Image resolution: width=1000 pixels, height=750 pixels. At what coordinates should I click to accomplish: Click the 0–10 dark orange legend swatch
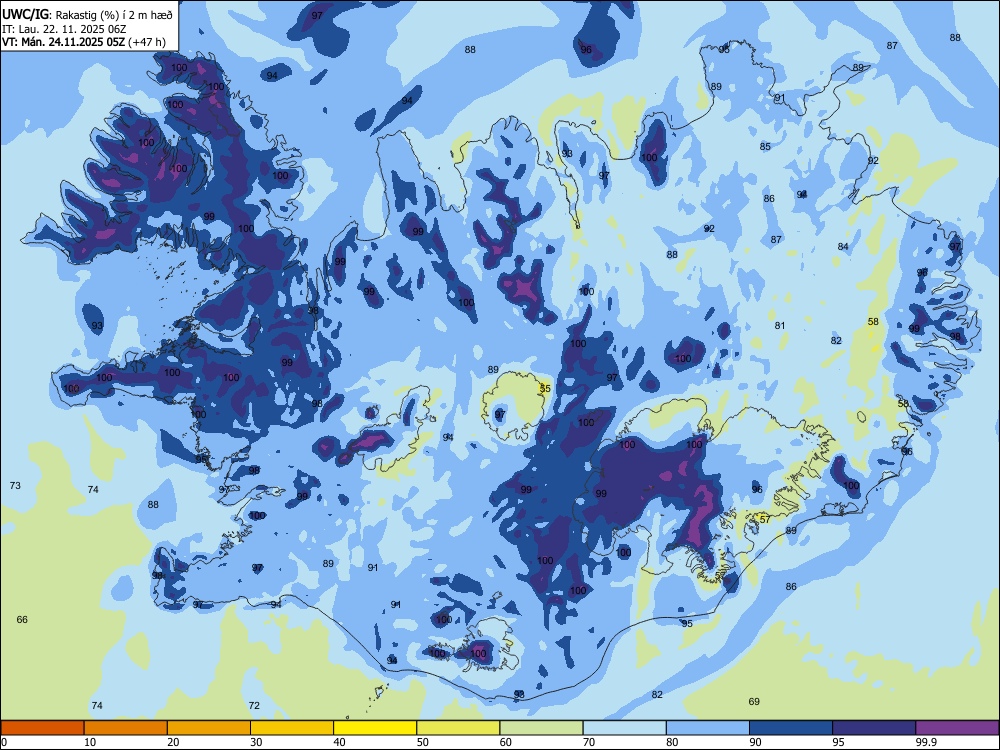pos(42,728)
